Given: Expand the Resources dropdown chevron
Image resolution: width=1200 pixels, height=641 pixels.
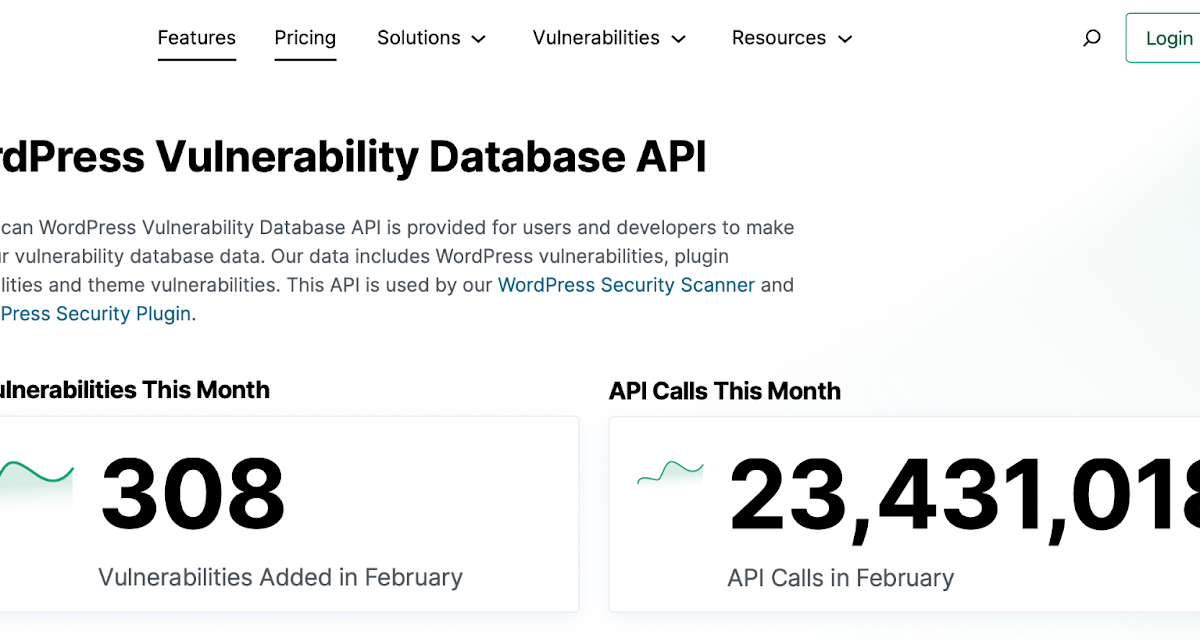Looking at the screenshot, I should coord(845,39).
